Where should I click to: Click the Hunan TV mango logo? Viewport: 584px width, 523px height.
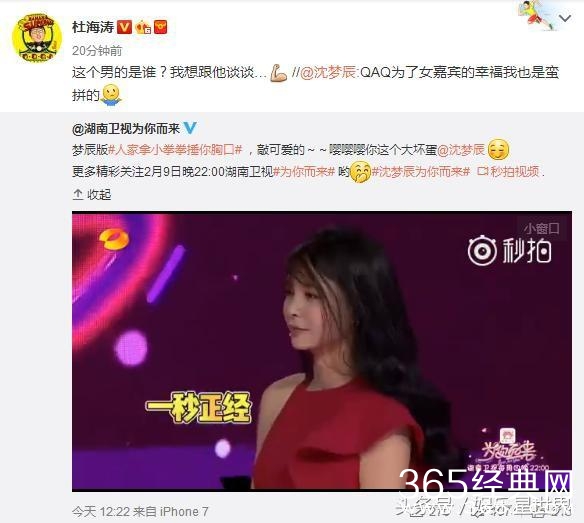tap(113, 240)
